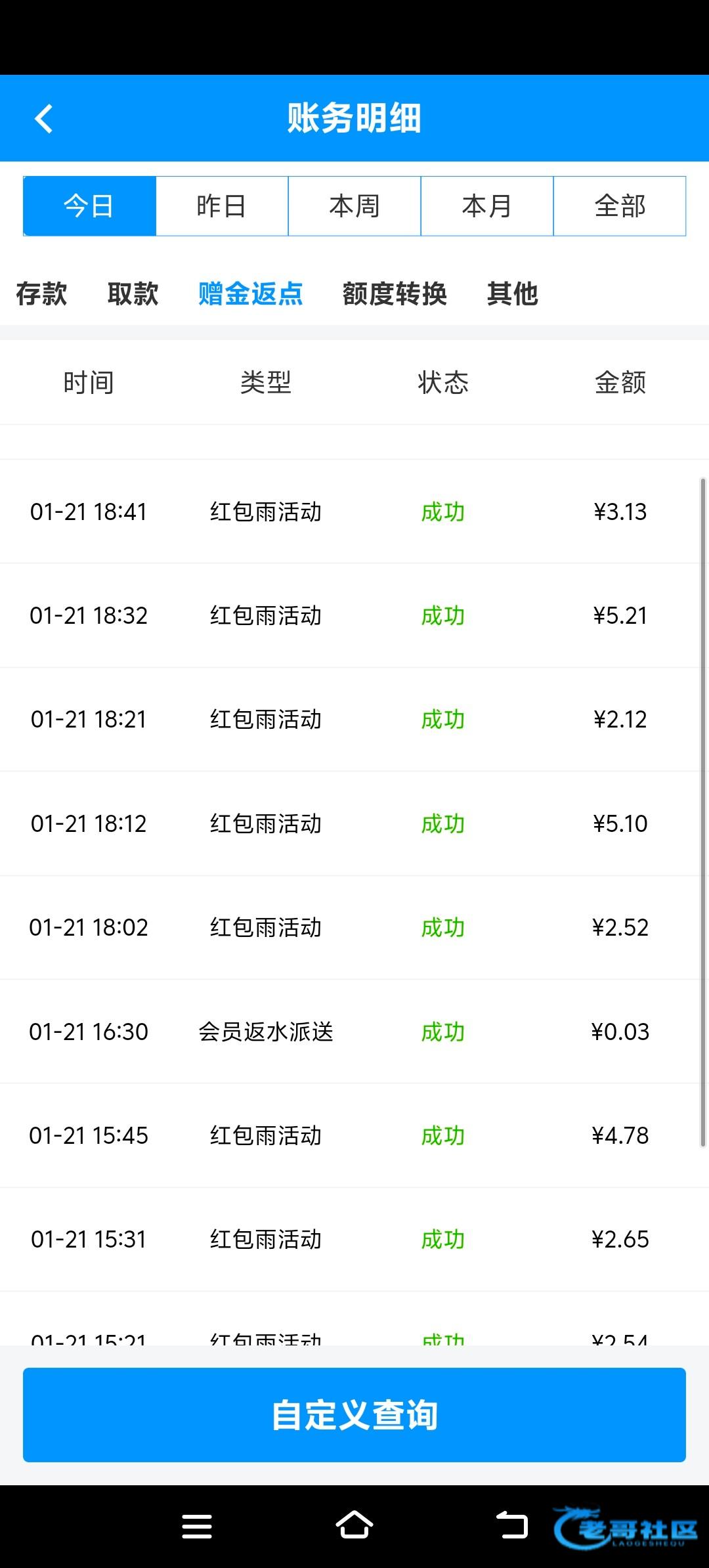
Task: Show 全部 records
Action: (x=620, y=206)
